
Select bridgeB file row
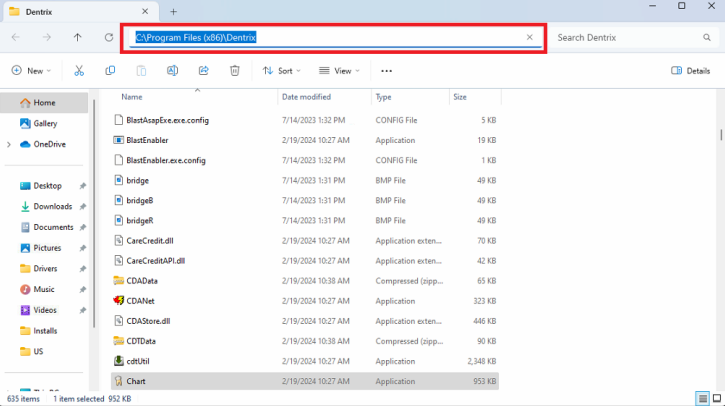[305, 200]
